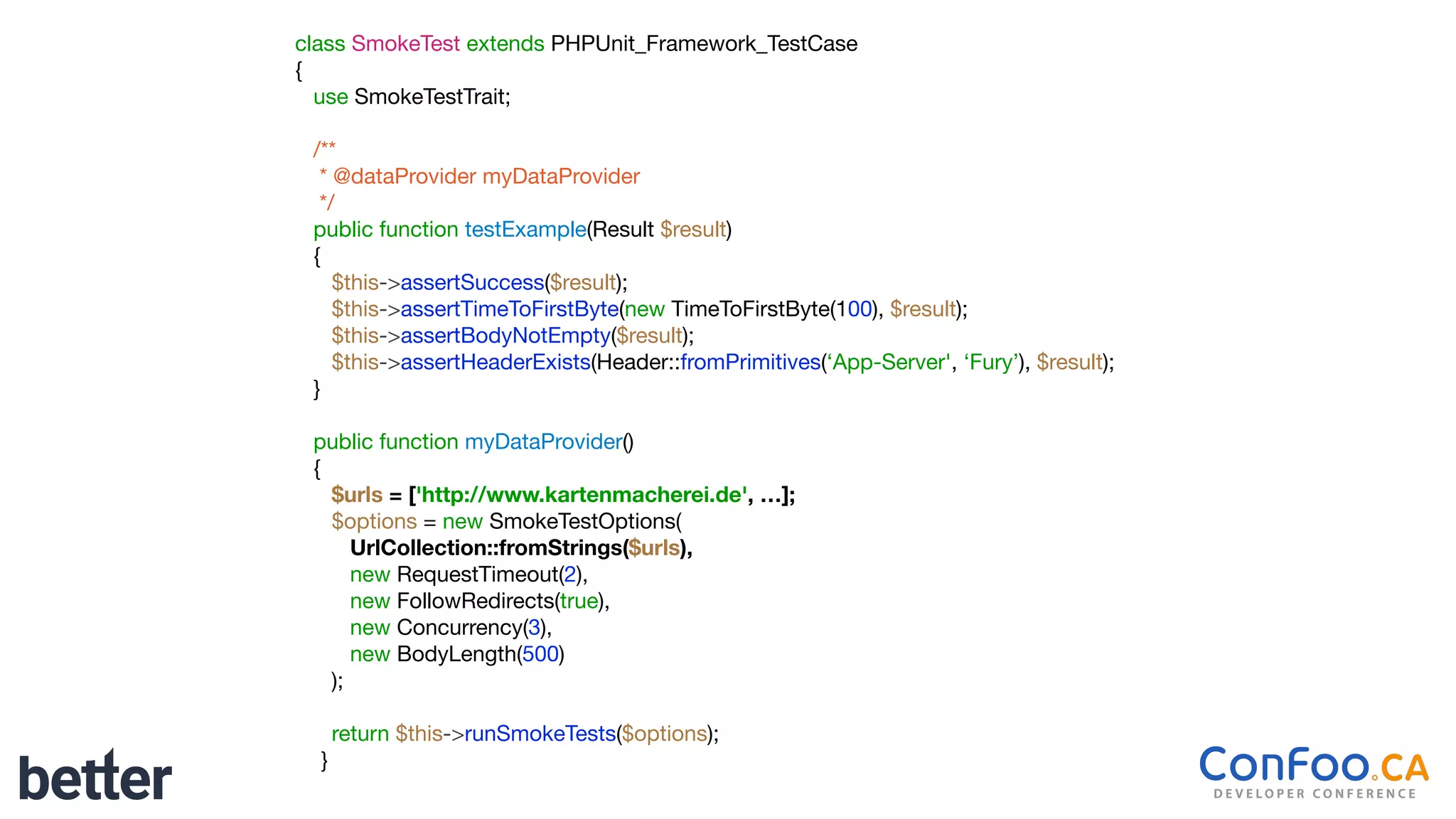Click the "better" logo
1456x819 pixels.
point(95,775)
